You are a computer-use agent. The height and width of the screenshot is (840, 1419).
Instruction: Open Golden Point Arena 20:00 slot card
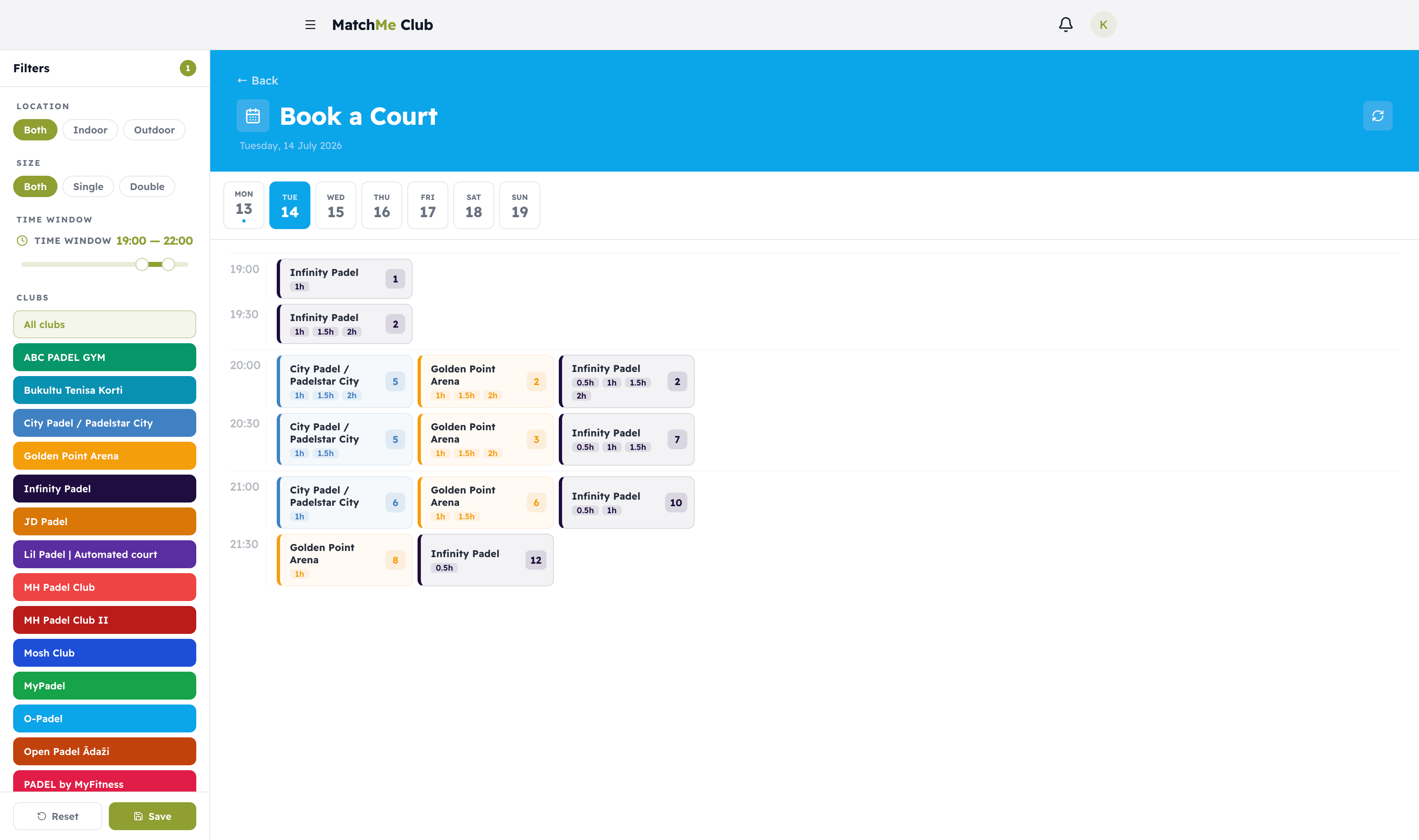coord(485,381)
